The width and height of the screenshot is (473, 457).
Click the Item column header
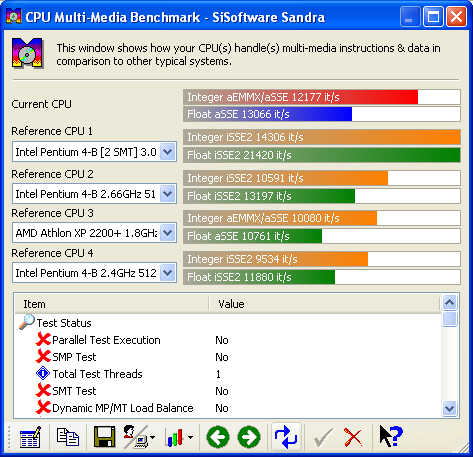click(x=112, y=304)
